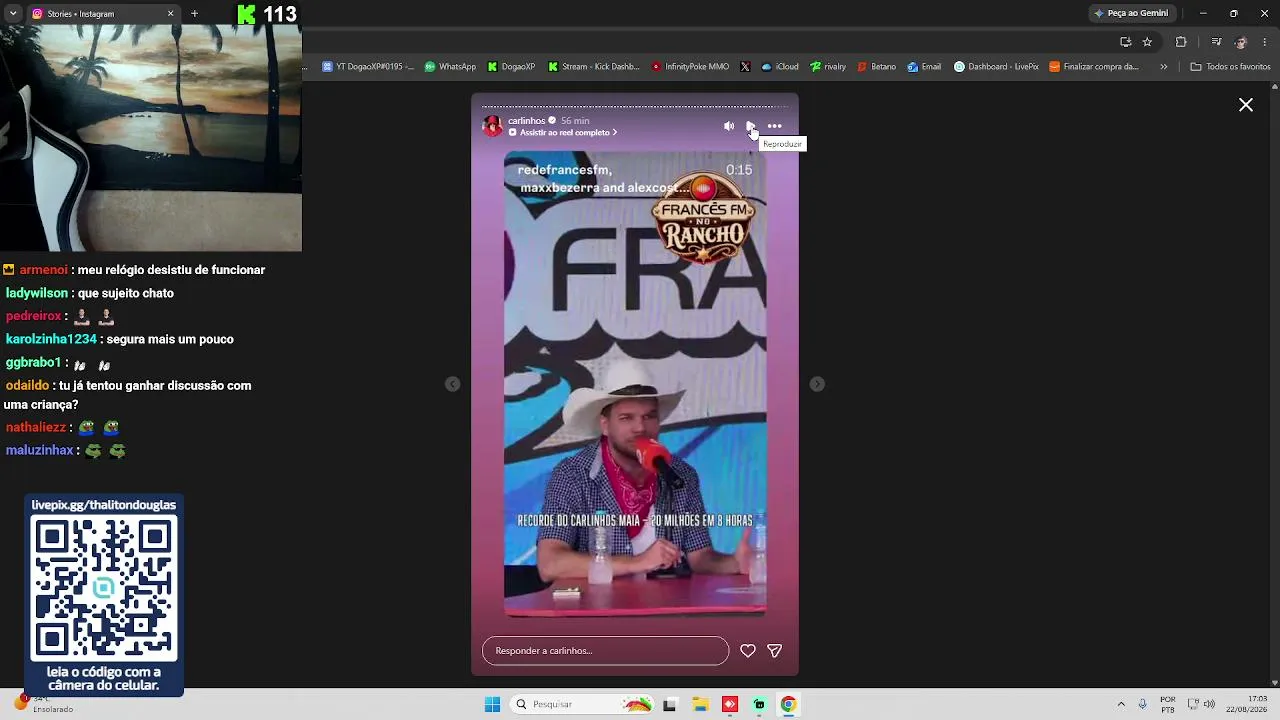Expand the hidden bookmarks overflow chevron

point(1163,67)
